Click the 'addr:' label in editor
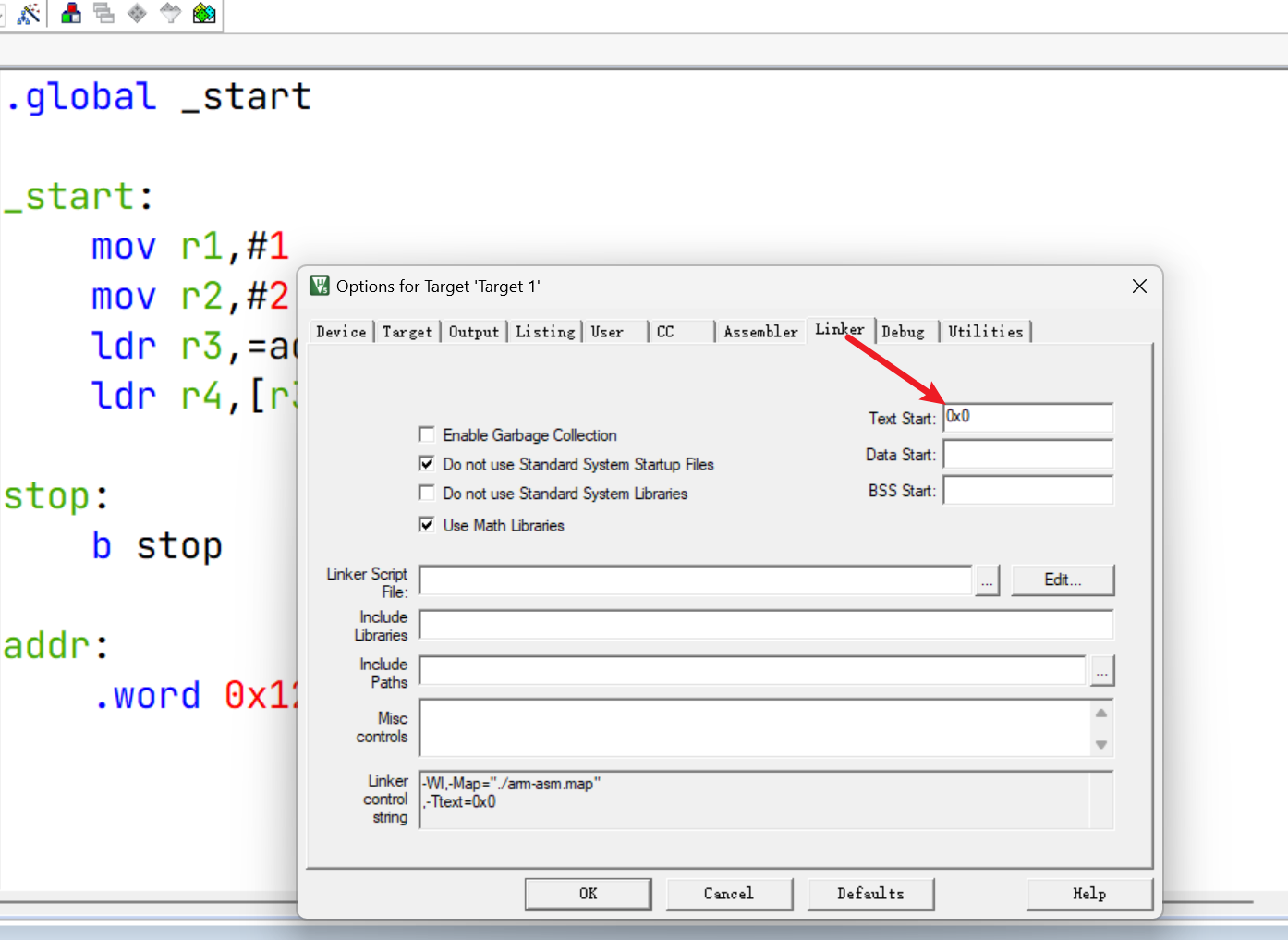This screenshot has height=940, width=1288. [56, 646]
